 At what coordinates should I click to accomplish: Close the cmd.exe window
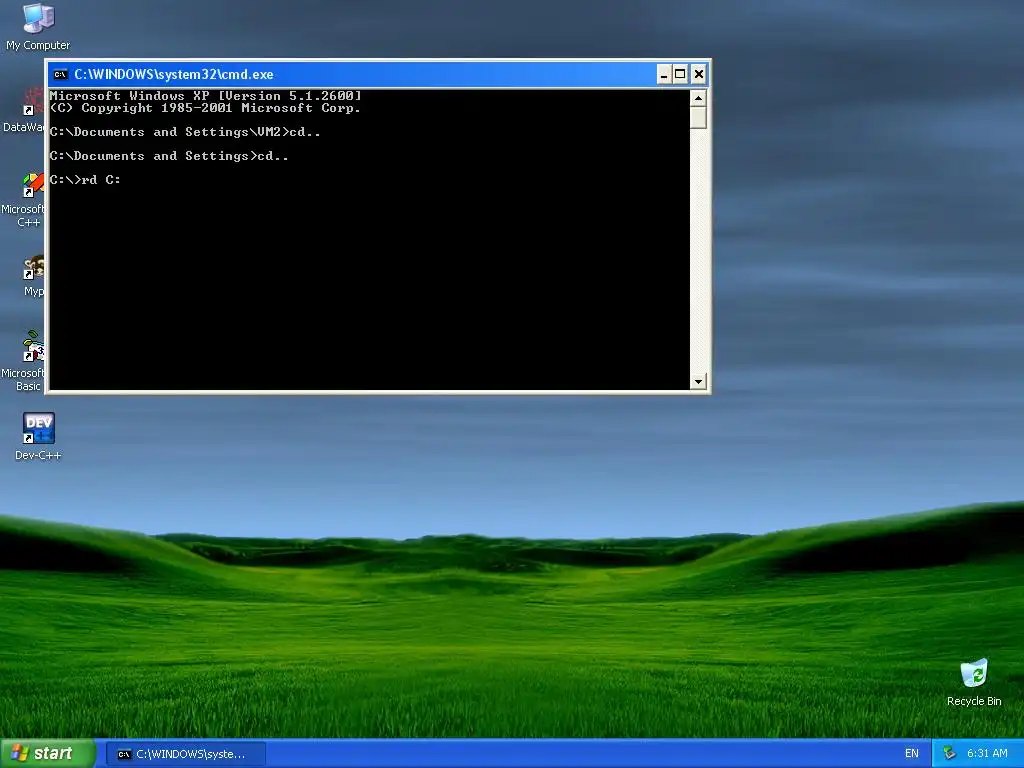point(698,74)
